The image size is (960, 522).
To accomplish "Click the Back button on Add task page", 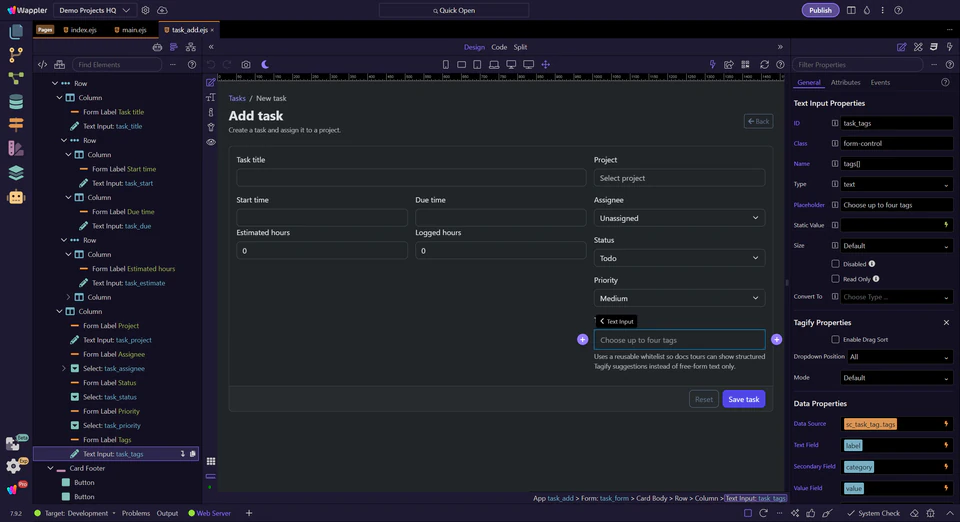I will pos(758,121).
